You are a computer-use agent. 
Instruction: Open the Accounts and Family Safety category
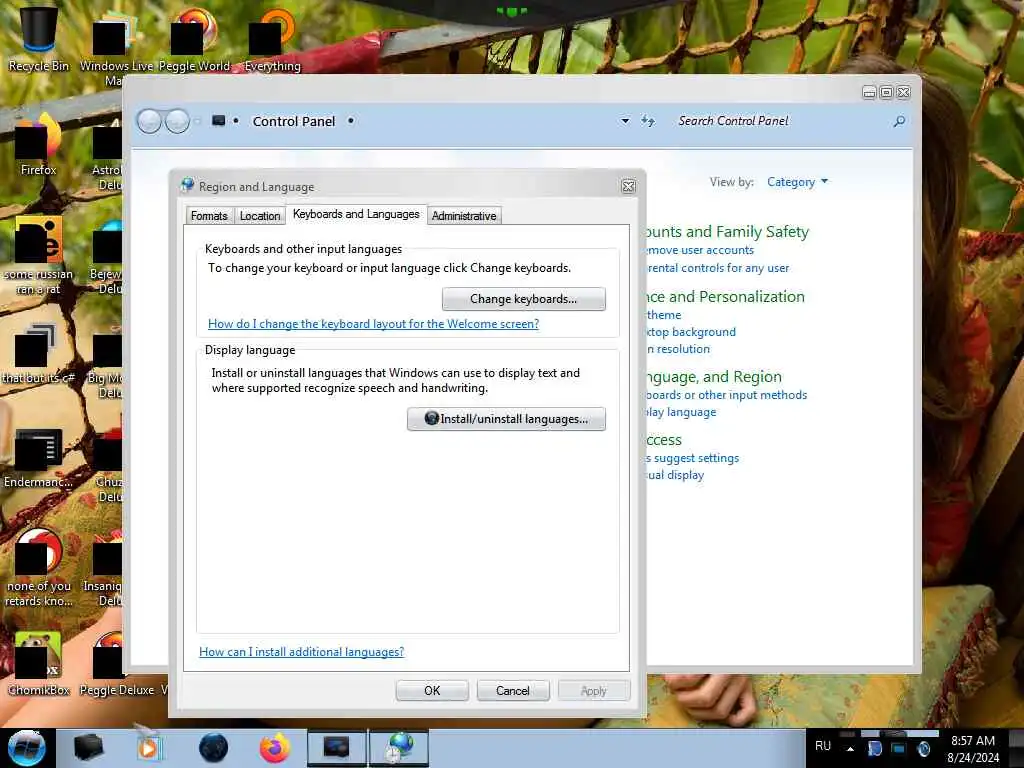(x=726, y=232)
